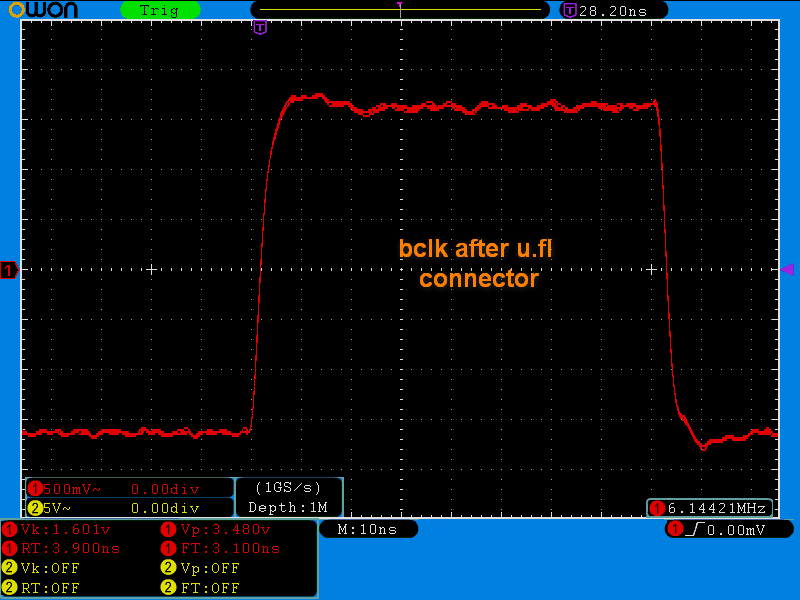Click the horizontal position bar at top
The image size is (800, 600).
(400, 10)
